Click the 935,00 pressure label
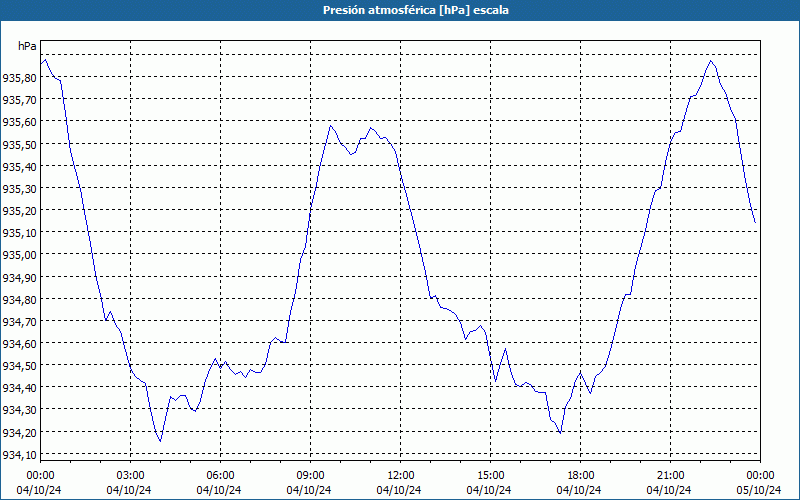Screen dimensions: 800x500 point(20,255)
